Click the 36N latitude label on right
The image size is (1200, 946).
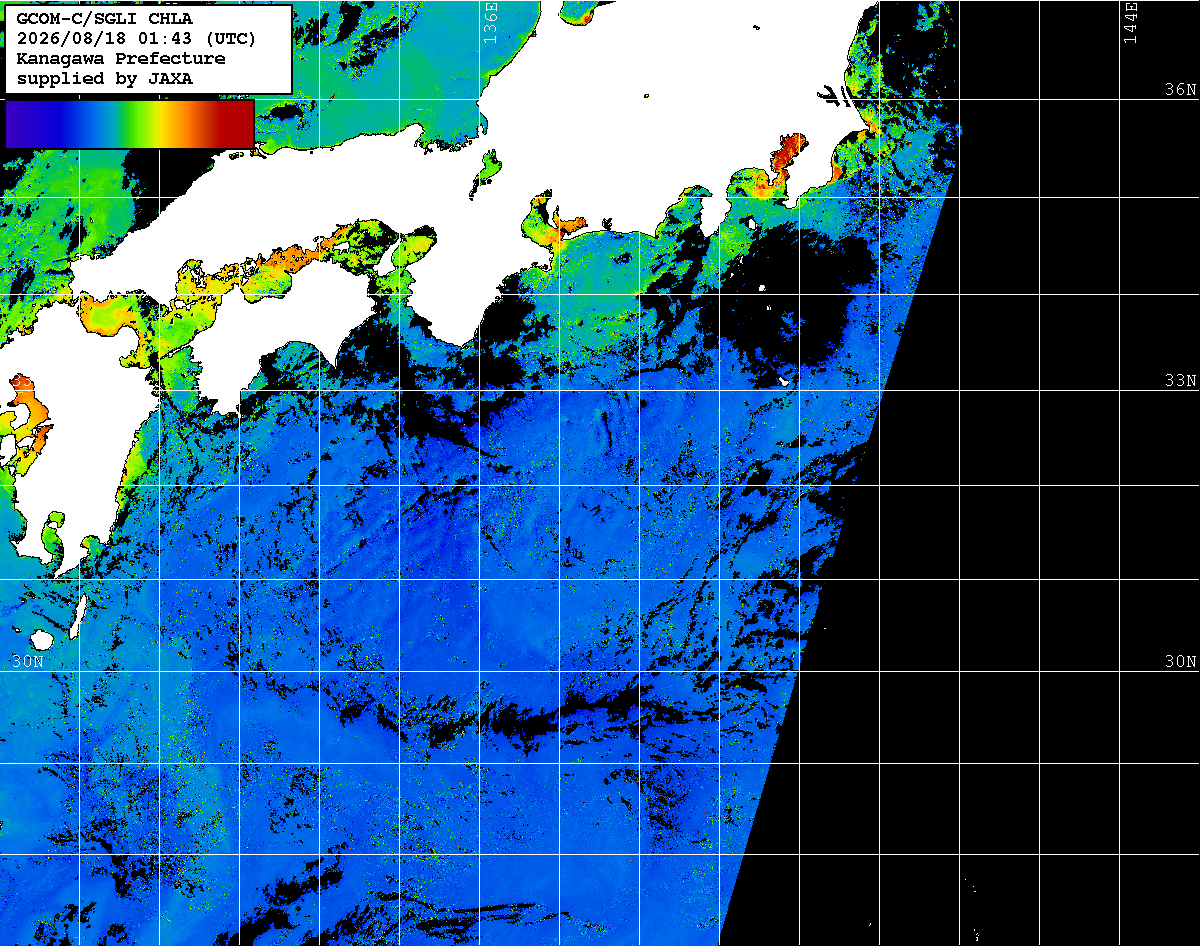tap(1180, 89)
